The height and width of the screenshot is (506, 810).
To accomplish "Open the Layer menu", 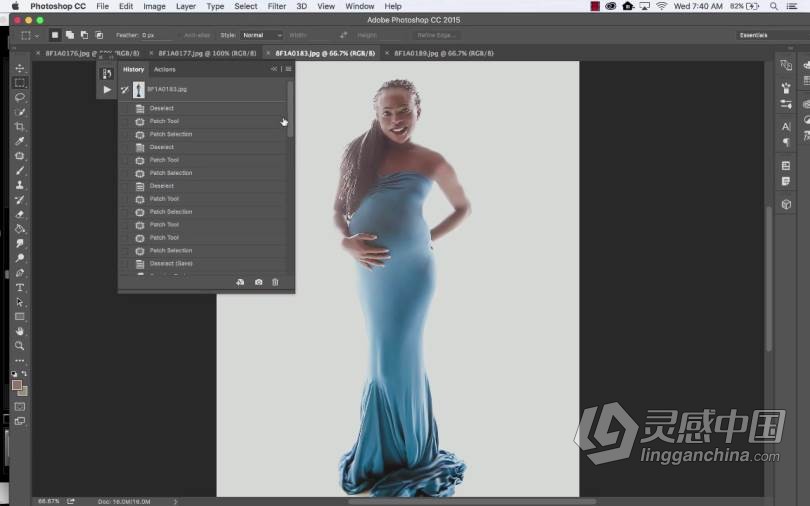I will point(185,6).
